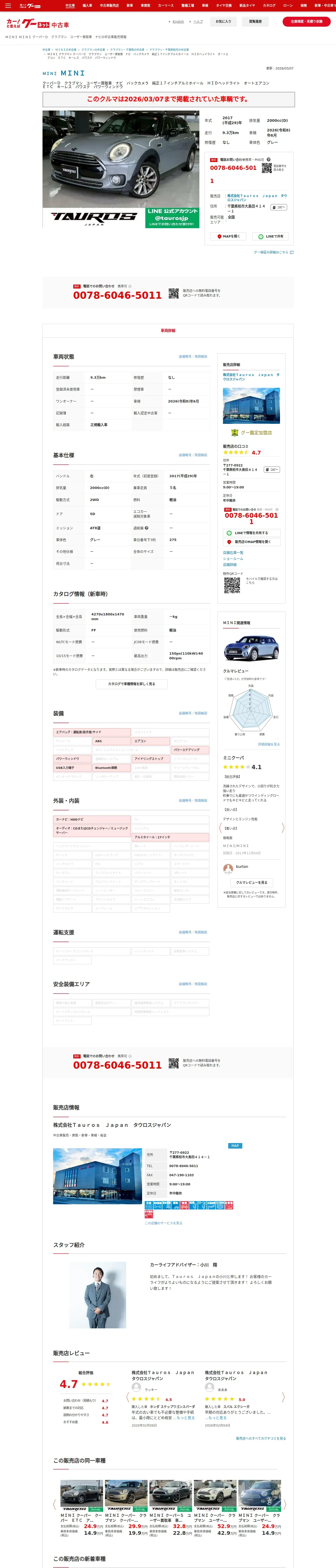Click クルマレビューを見る button
The height and width of the screenshot is (1568, 336).
tap(251, 882)
